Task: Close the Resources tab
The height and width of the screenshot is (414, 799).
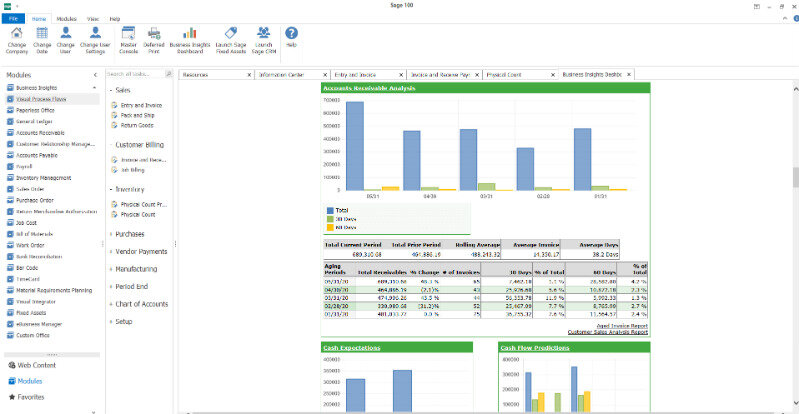Action: click(249, 74)
